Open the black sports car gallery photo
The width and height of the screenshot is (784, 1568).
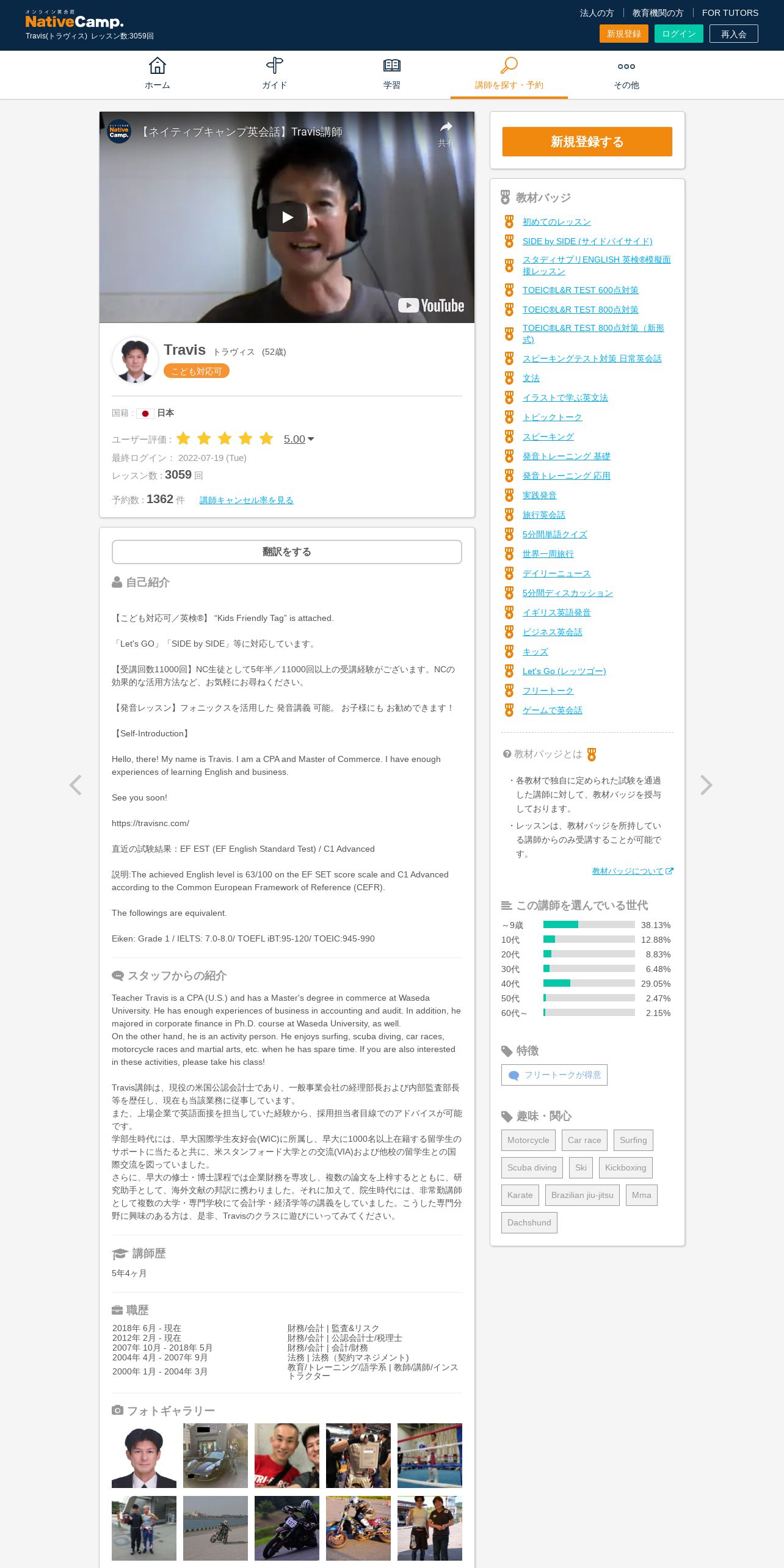coord(216,1456)
